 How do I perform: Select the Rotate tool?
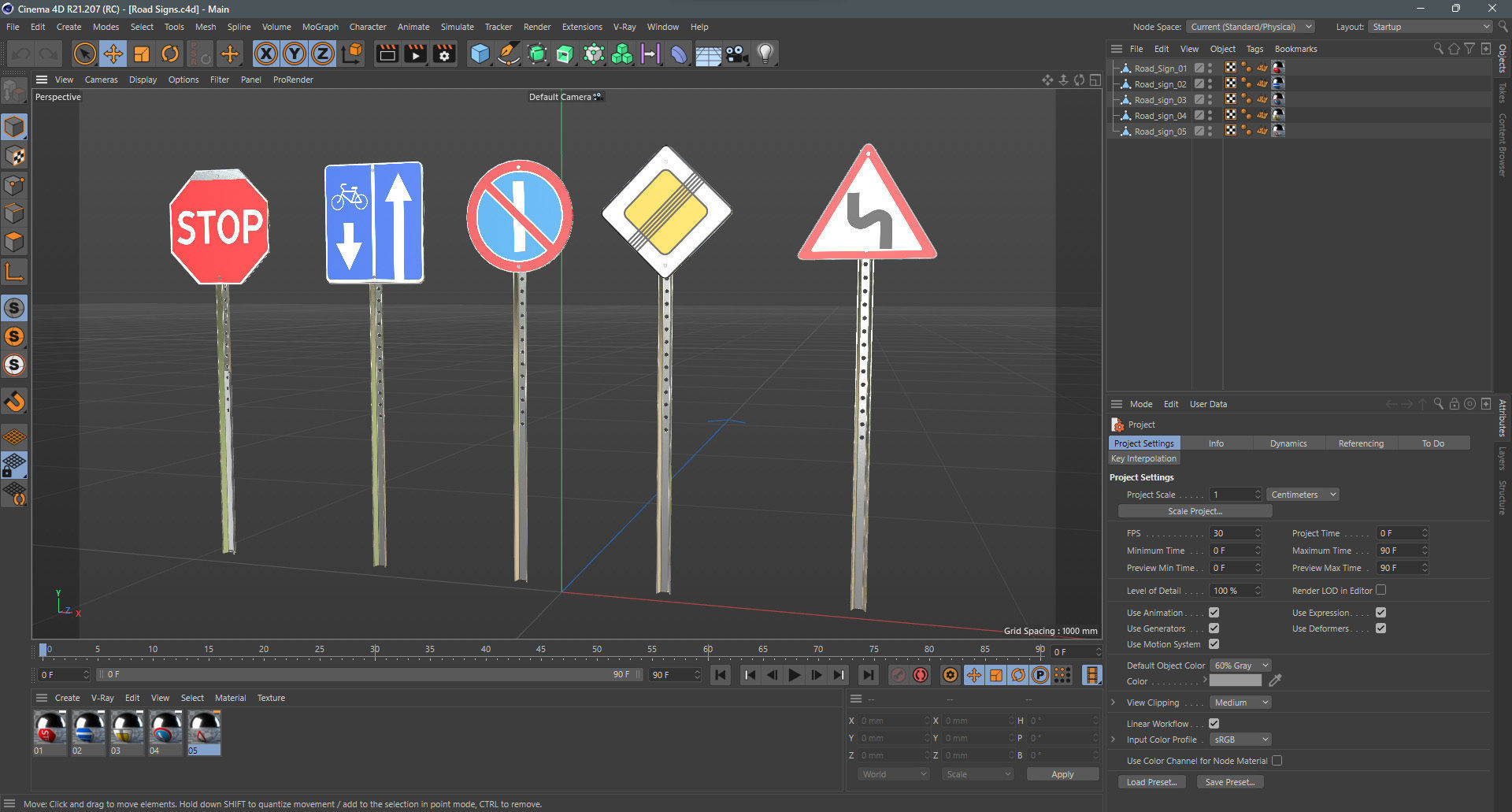[x=170, y=54]
